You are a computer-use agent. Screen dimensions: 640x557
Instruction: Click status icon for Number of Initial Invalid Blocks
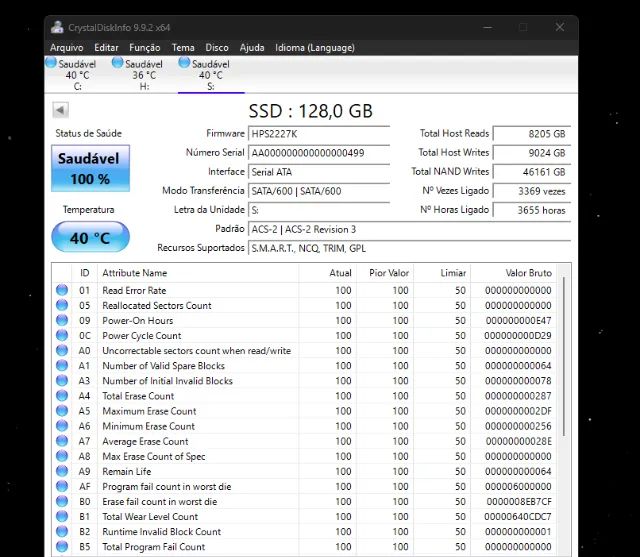point(62,380)
